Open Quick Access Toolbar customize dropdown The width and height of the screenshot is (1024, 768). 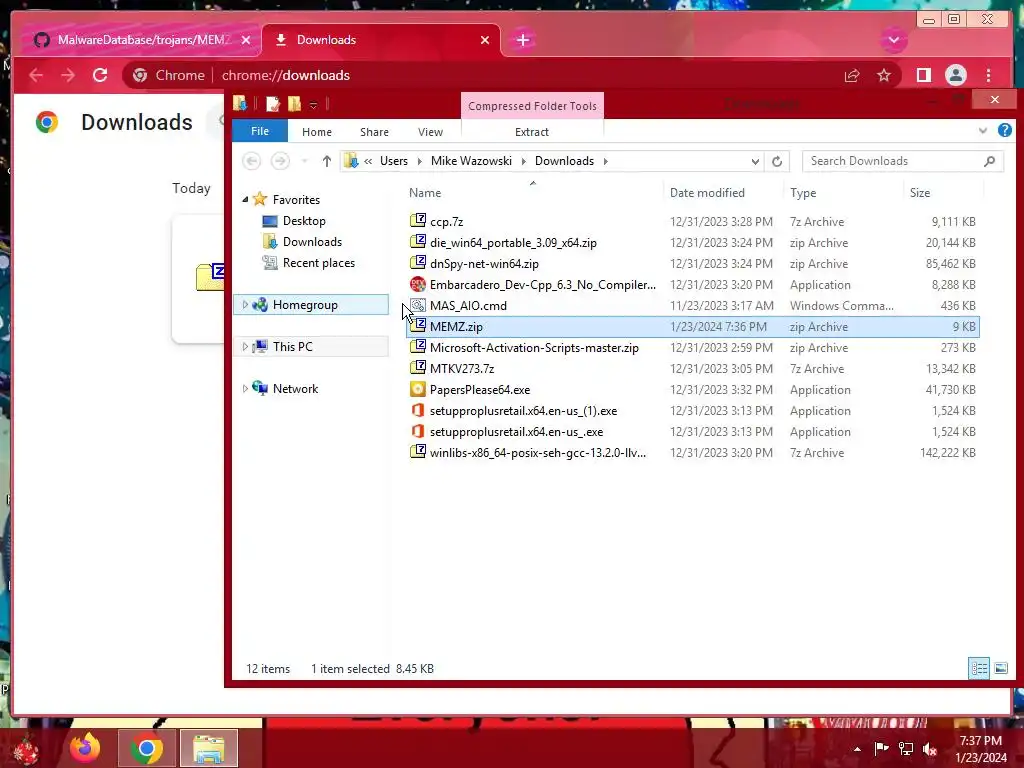coord(313,104)
